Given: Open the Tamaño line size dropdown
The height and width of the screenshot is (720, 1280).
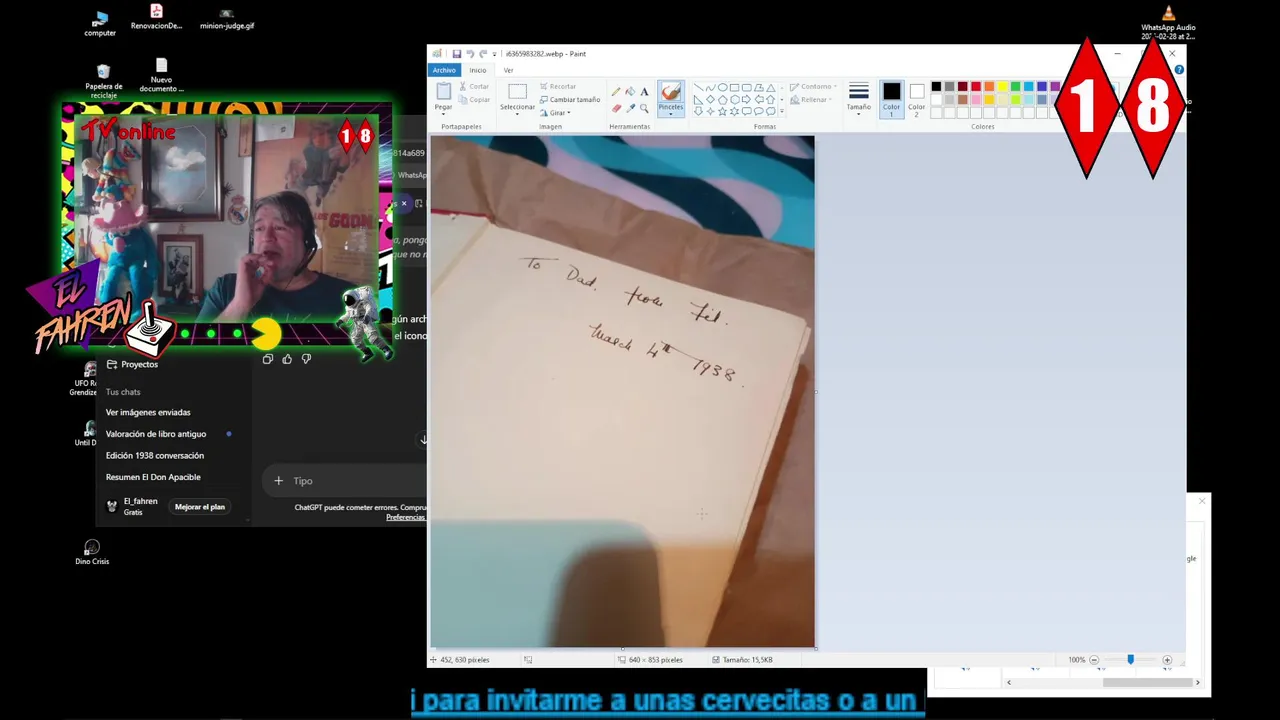Looking at the screenshot, I should pos(858,98).
